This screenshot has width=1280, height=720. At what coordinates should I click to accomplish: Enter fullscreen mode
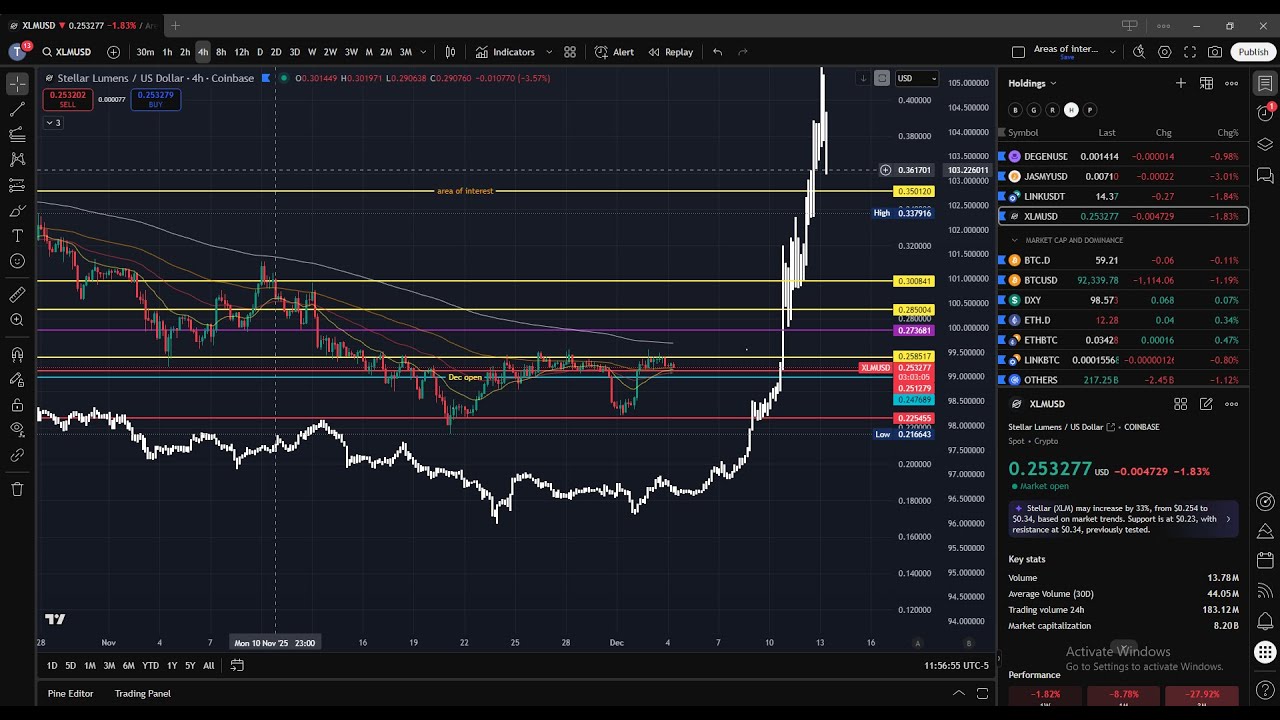[x=1190, y=52]
